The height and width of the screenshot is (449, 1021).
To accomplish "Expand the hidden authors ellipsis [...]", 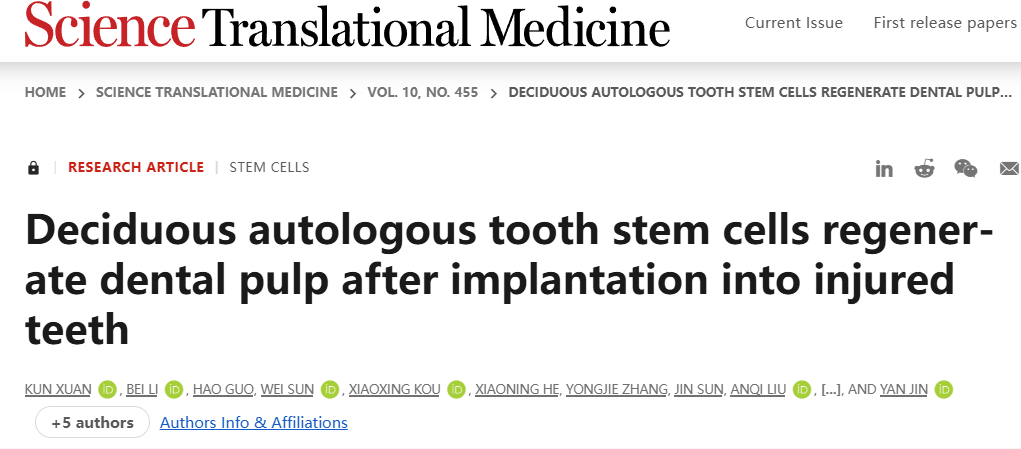I will coord(830,389).
